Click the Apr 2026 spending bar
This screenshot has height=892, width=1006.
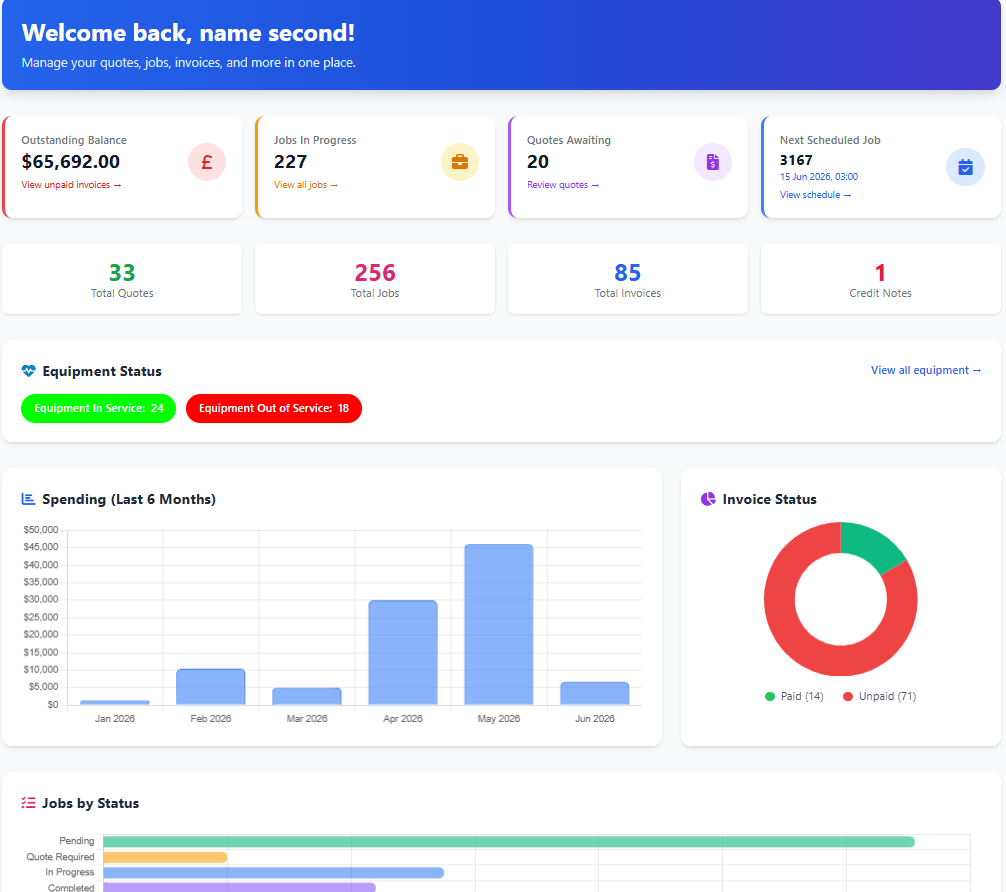pos(403,653)
